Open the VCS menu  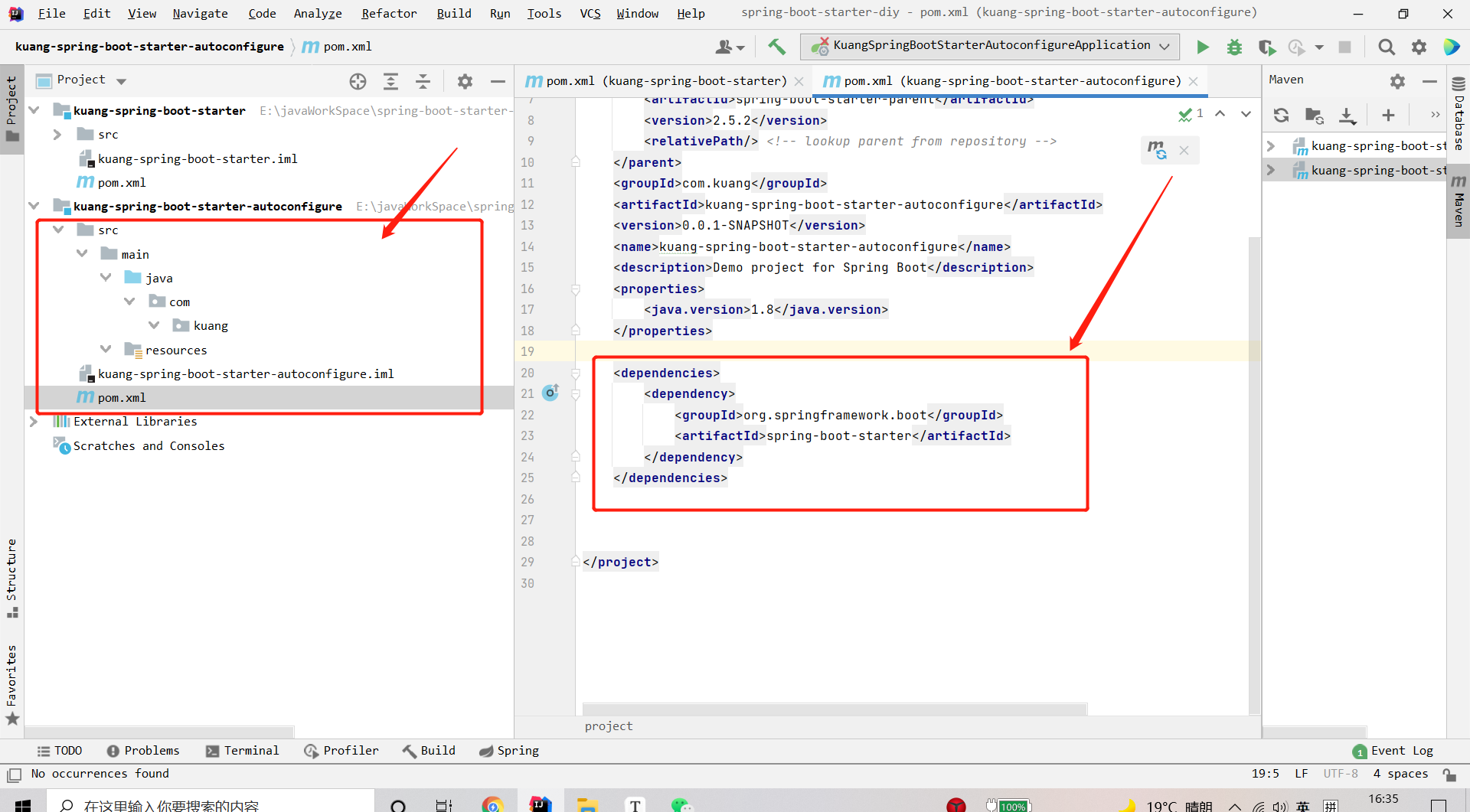point(590,14)
